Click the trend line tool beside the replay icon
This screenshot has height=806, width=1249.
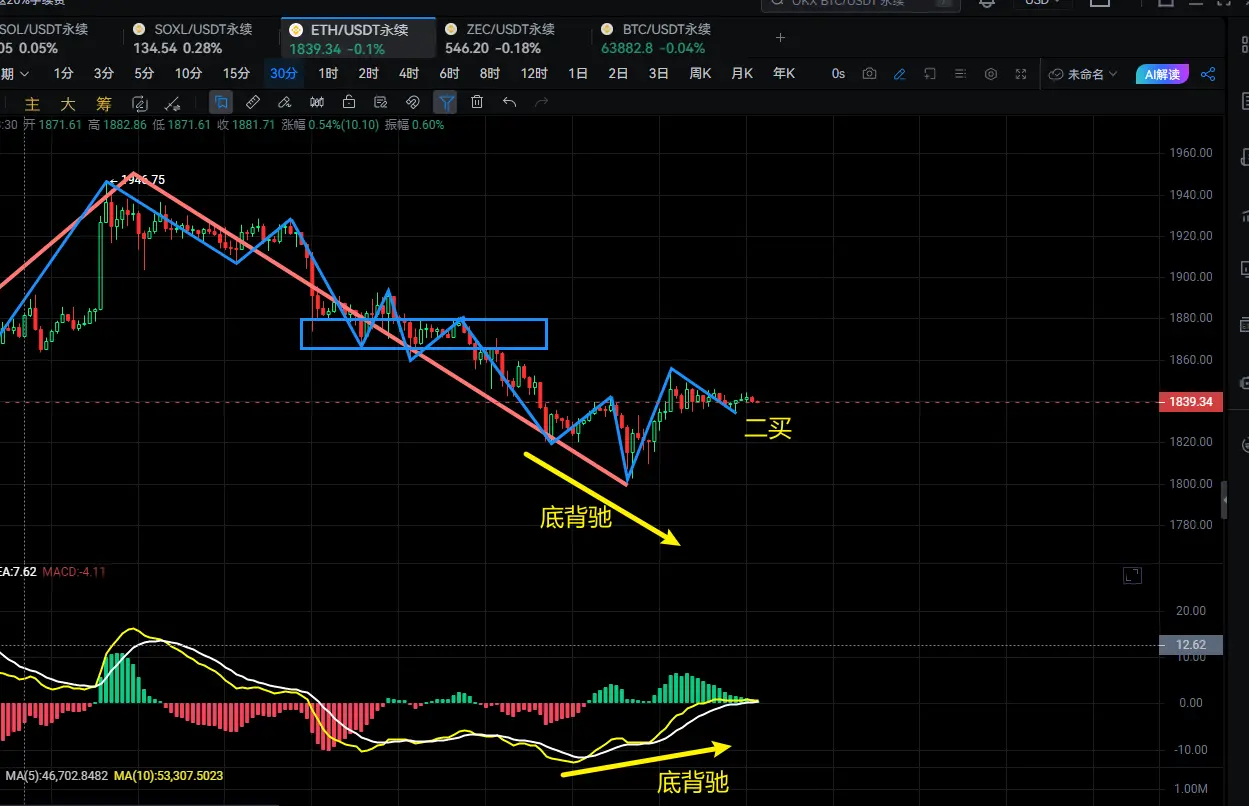click(172, 103)
